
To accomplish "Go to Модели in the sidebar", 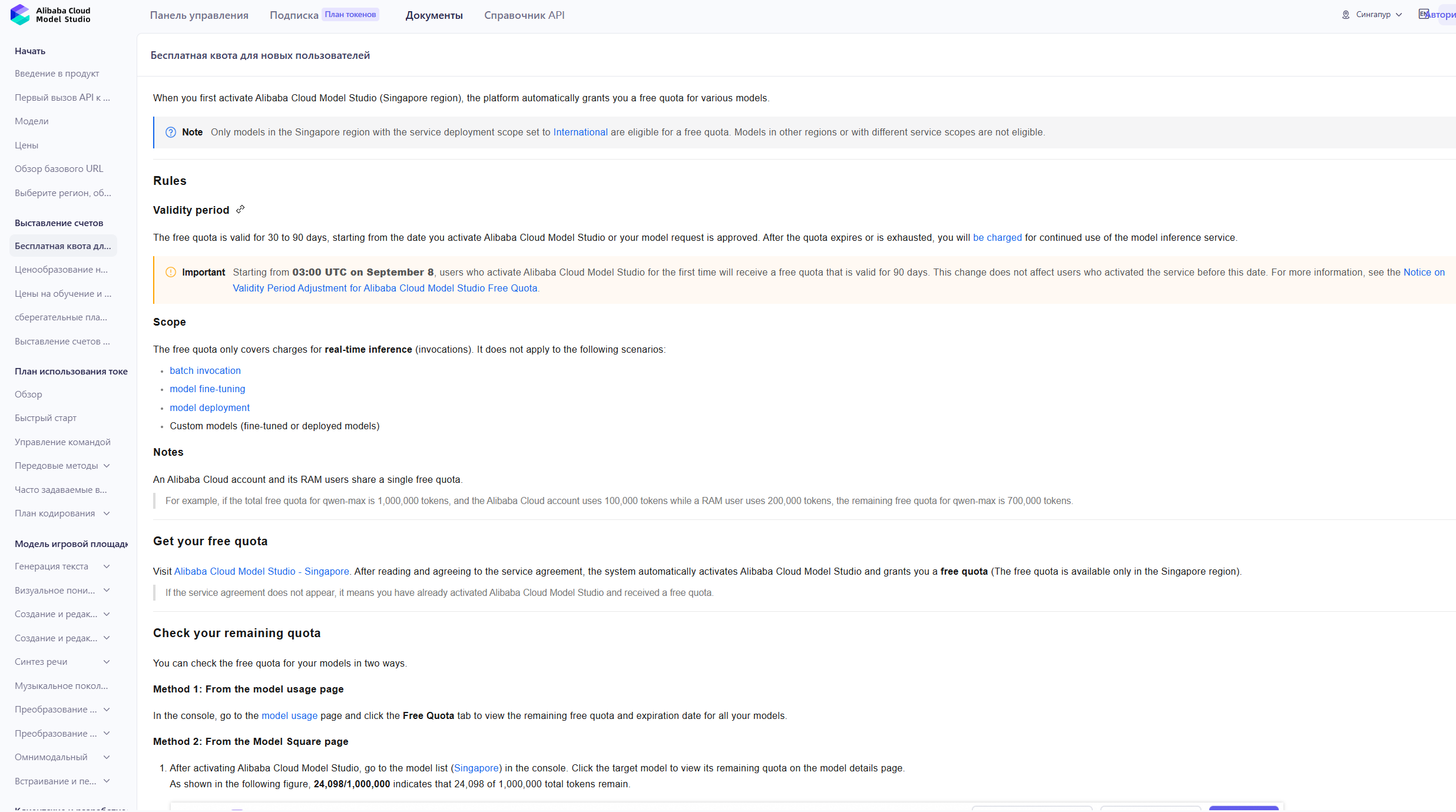I will coord(32,121).
